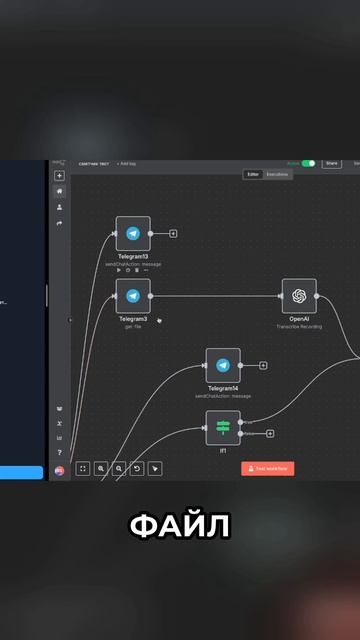Collapse the sidebar with edge chevron

pos(69,320)
